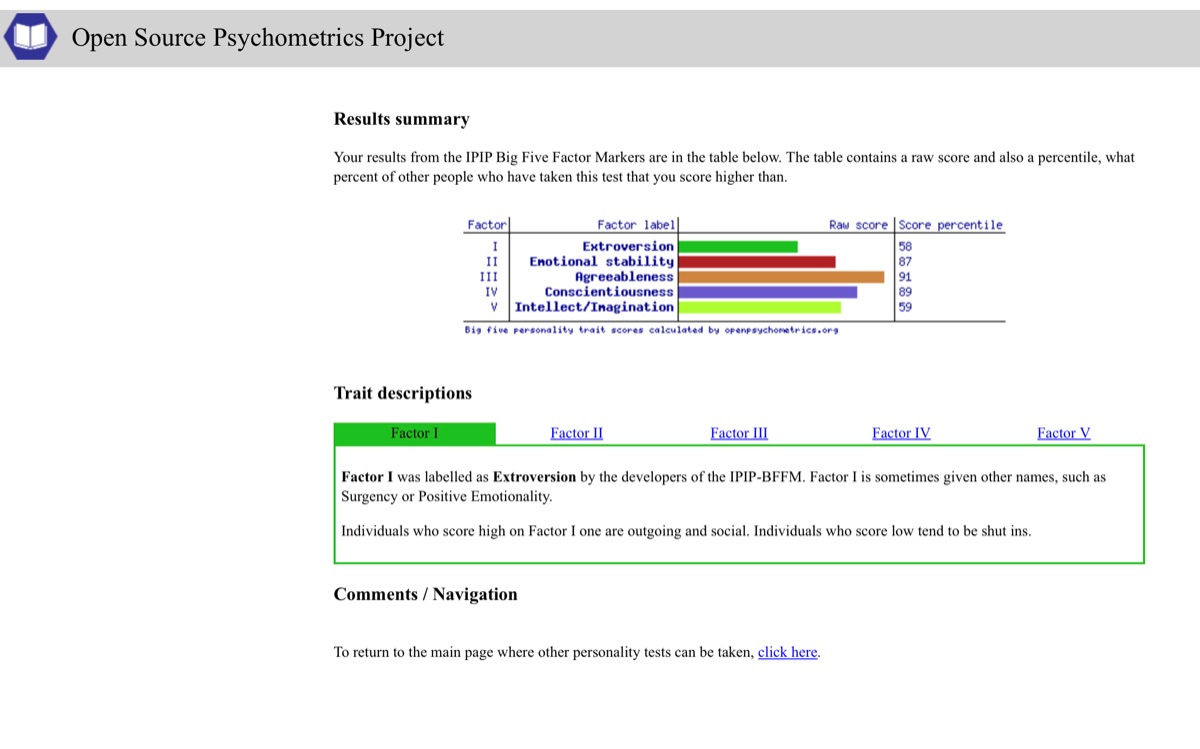The width and height of the screenshot is (1200, 749).
Task: Follow the "click here" main page link
Action: click(787, 652)
